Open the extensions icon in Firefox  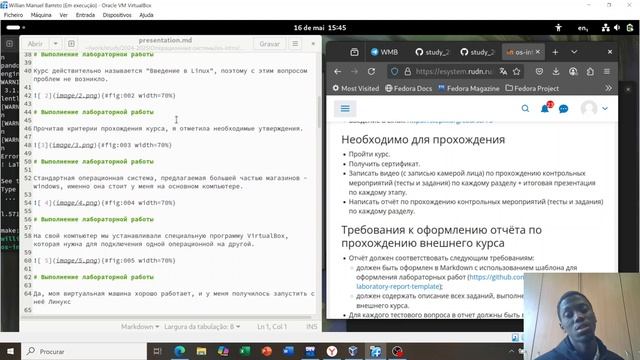pos(590,71)
